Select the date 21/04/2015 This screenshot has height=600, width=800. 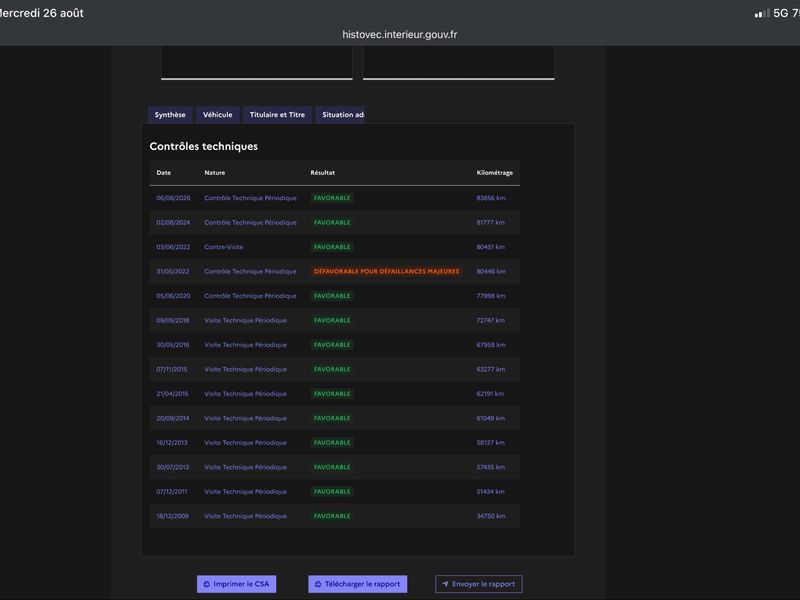click(172, 394)
